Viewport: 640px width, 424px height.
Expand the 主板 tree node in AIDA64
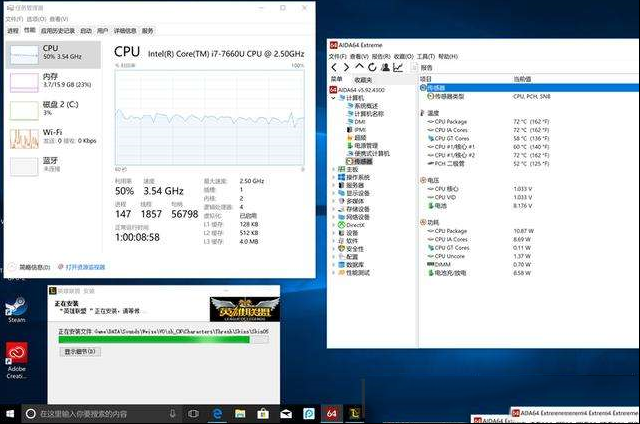point(333,169)
